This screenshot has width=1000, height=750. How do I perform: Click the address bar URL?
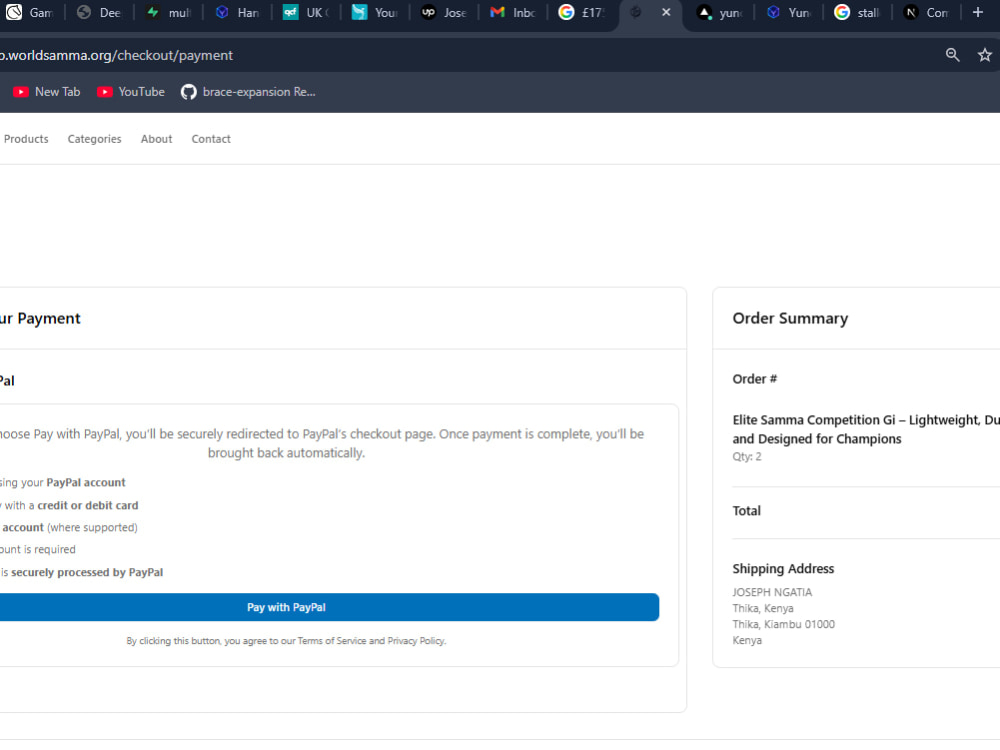pos(116,55)
